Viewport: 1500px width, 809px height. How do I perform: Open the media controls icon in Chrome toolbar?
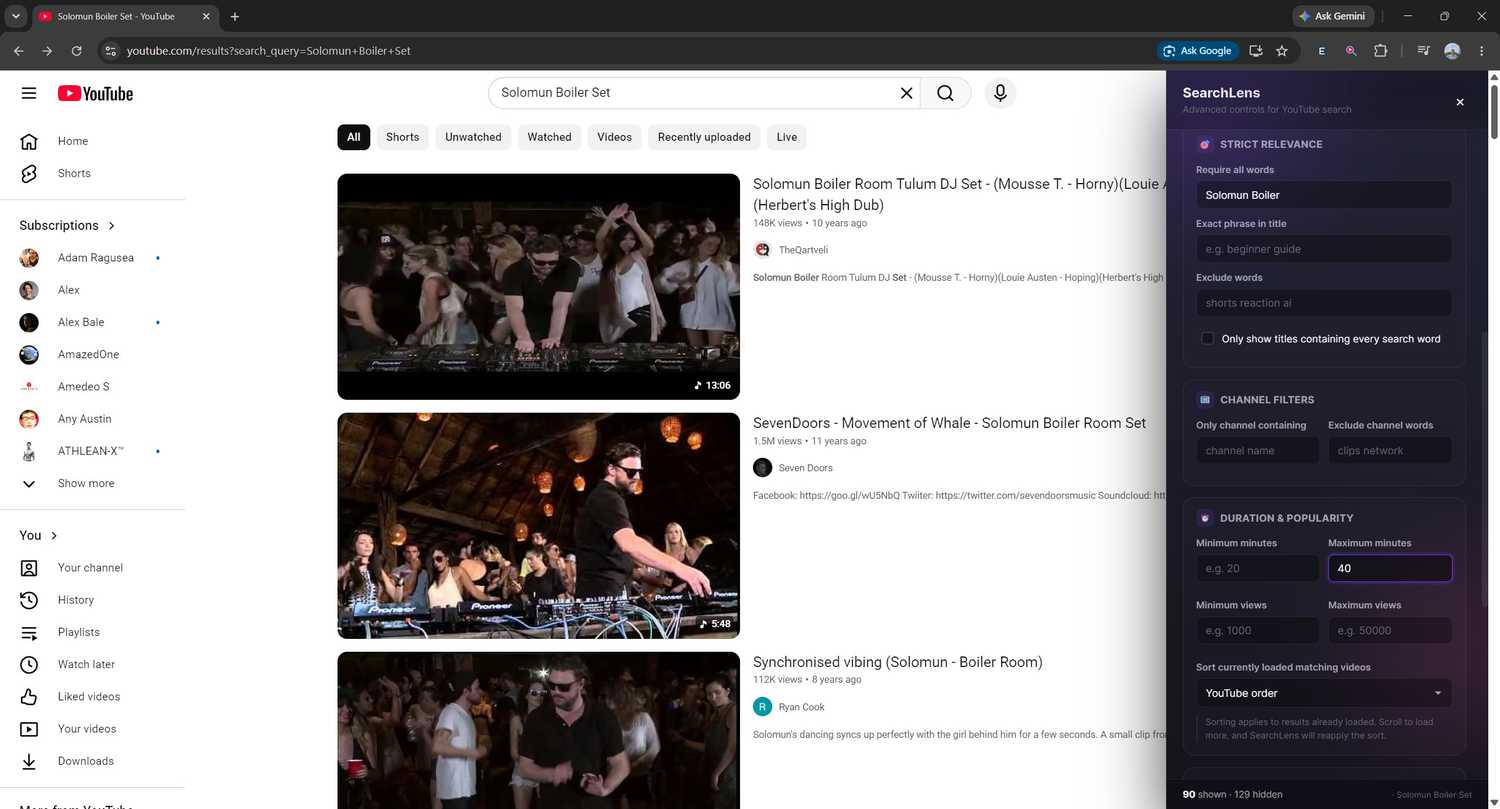click(x=1423, y=51)
